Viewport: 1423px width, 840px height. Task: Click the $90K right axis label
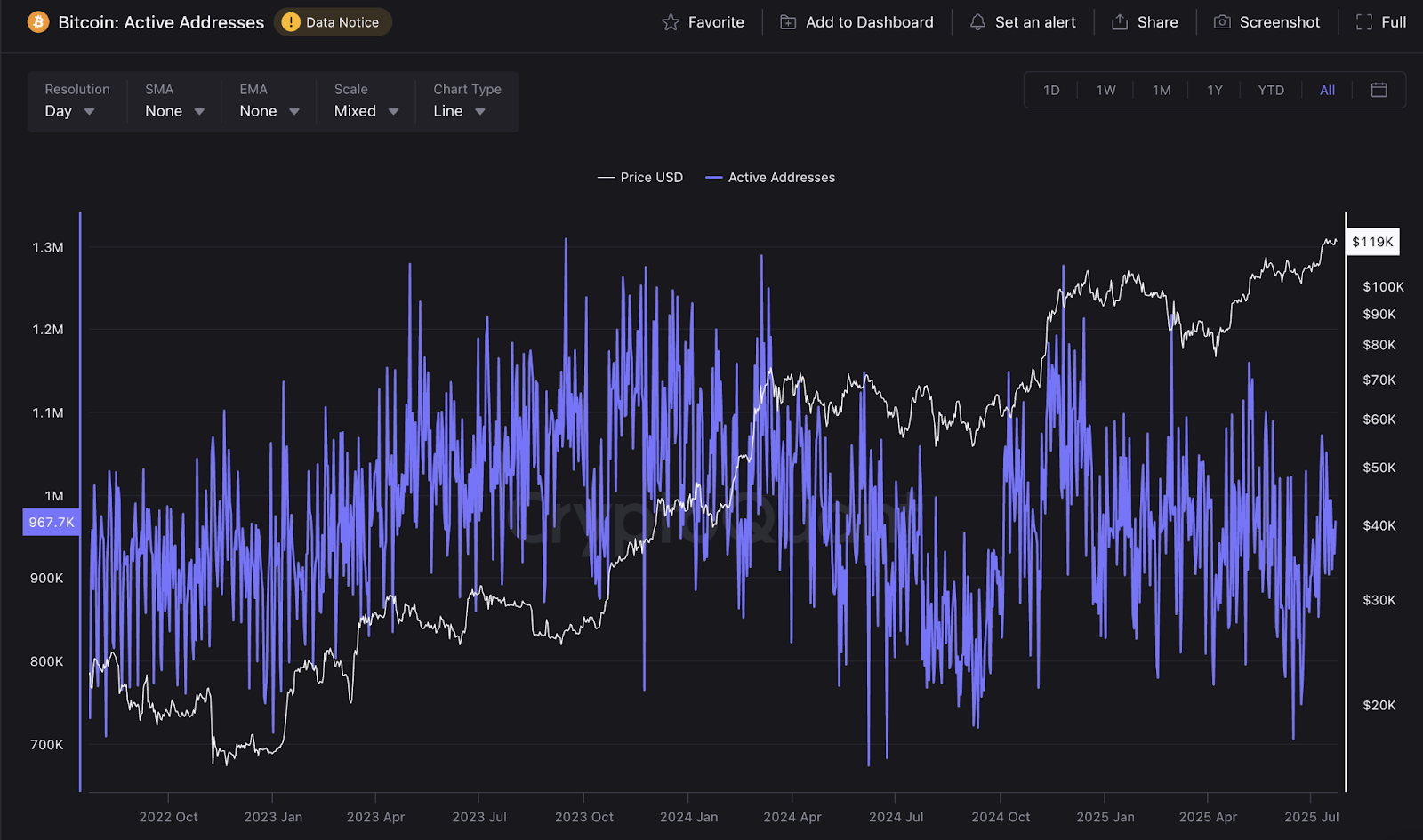point(1379,314)
